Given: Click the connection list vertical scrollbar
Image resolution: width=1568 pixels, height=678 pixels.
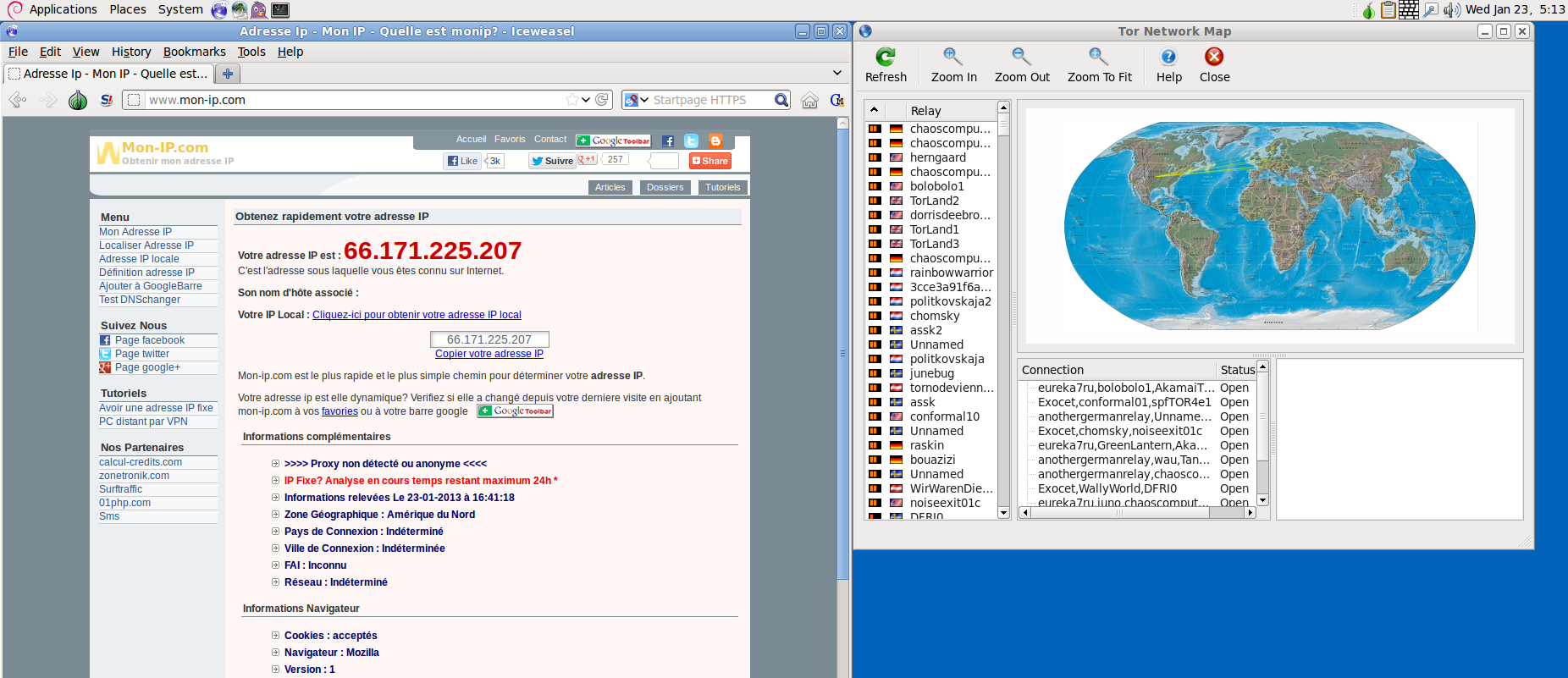Looking at the screenshot, I should tap(1262, 433).
